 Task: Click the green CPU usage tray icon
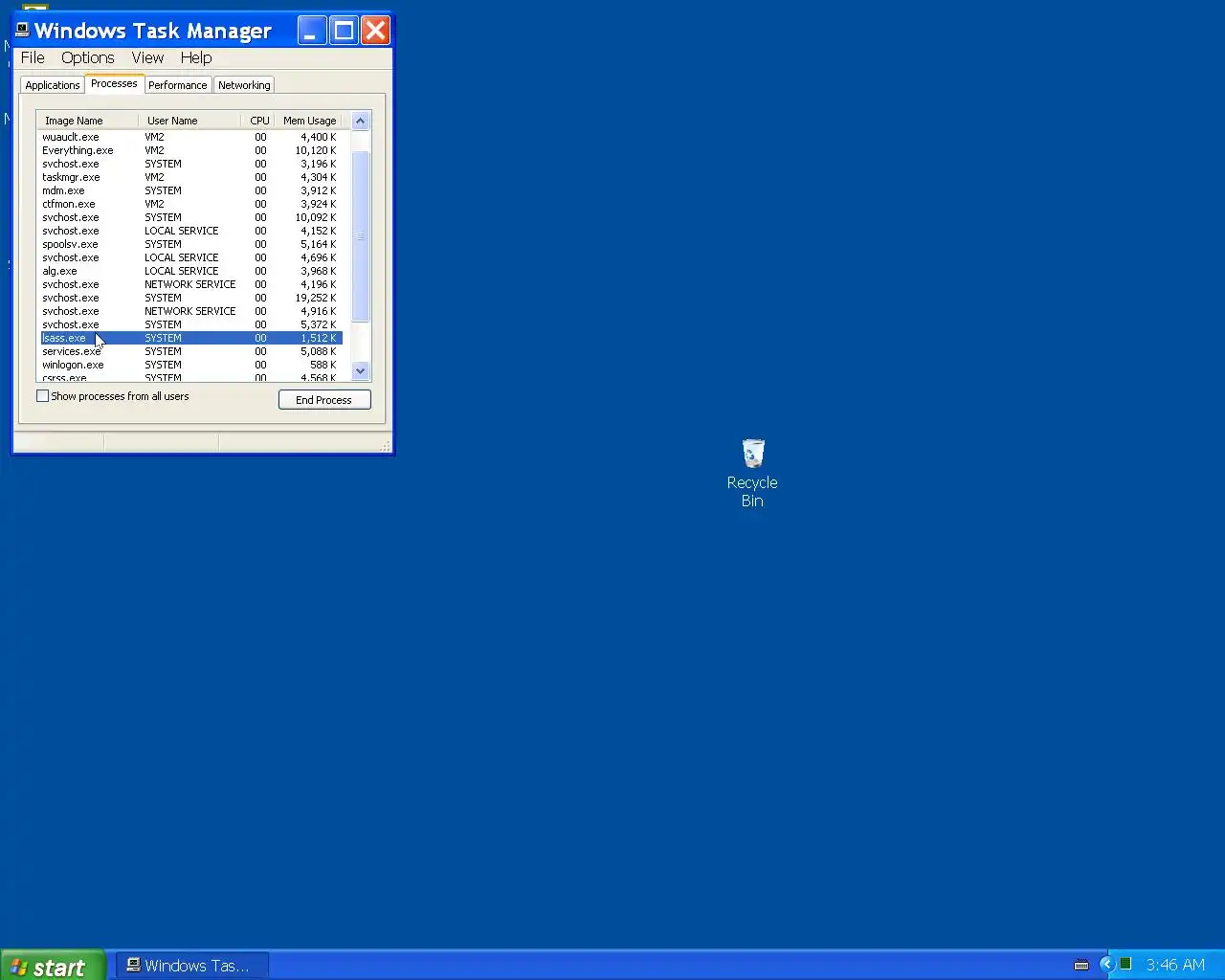[x=1125, y=964]
